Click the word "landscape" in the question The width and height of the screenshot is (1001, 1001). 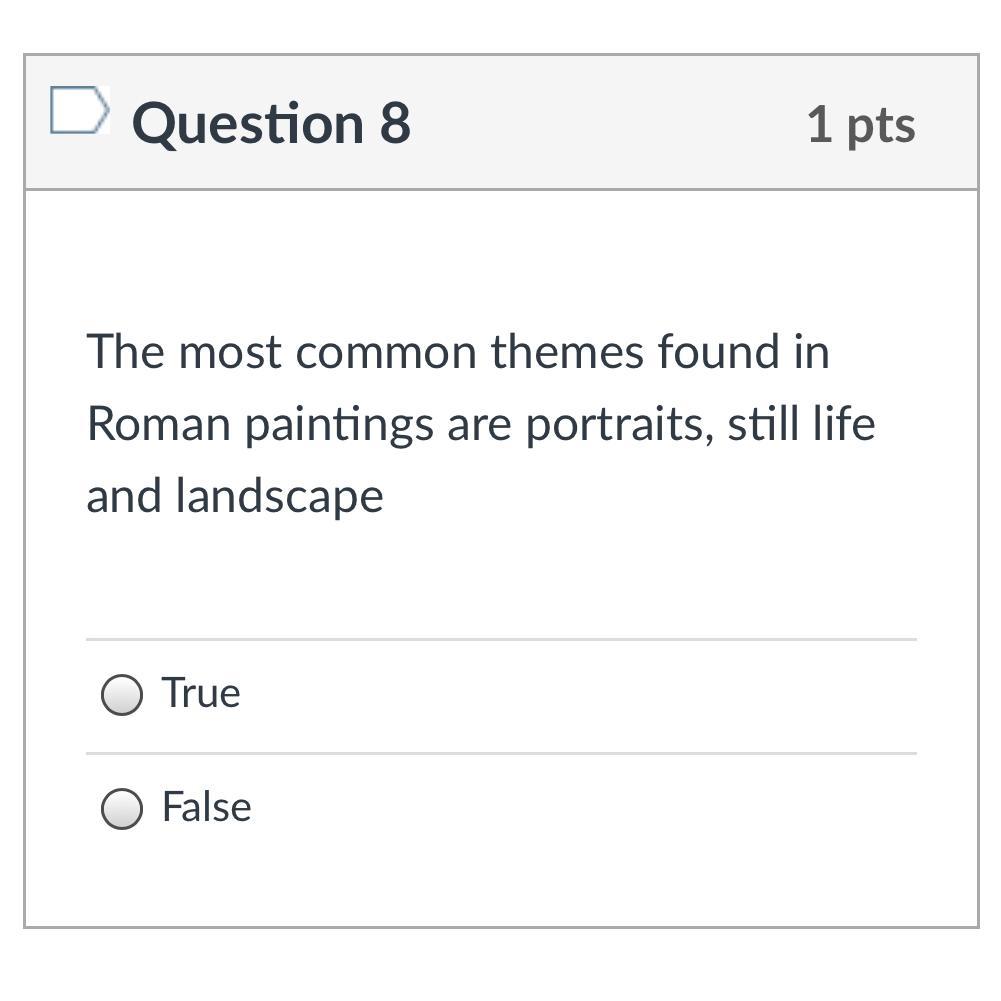(x=279, y=496)
